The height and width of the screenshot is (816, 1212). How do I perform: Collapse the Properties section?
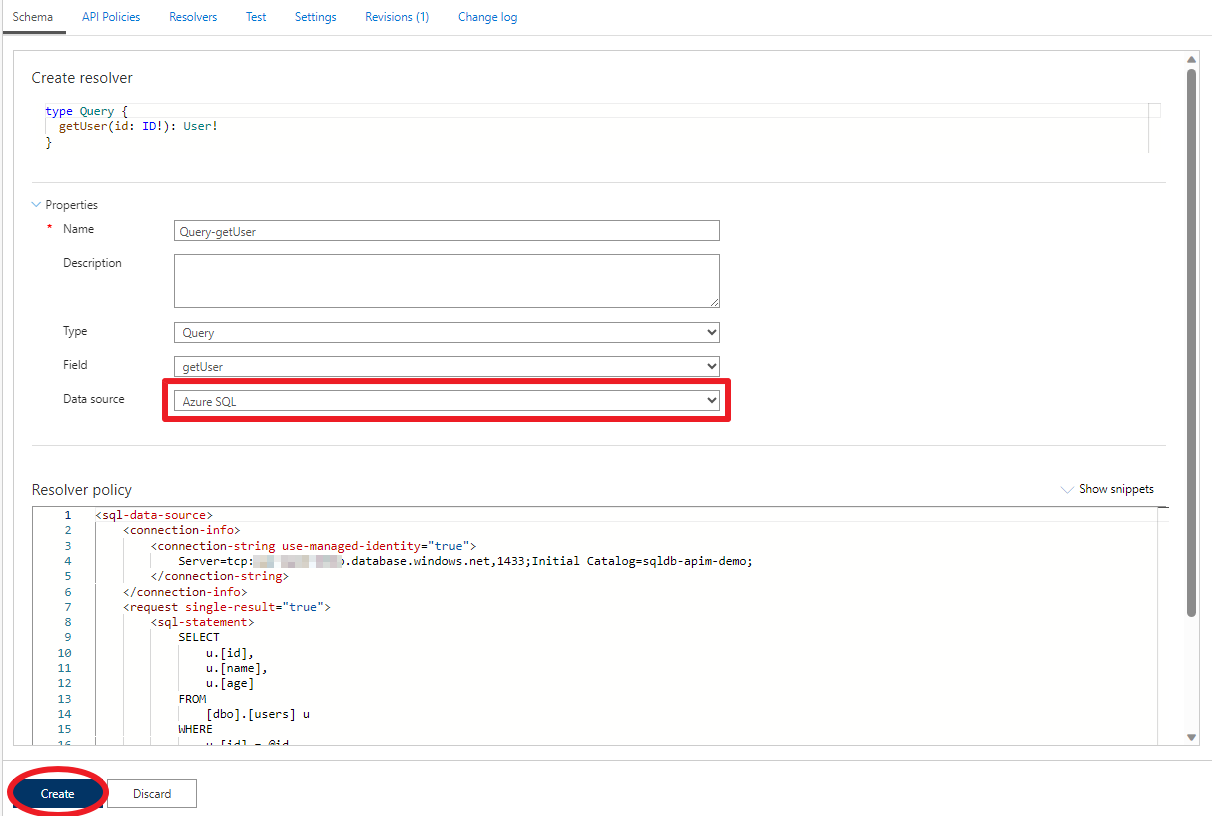click(x=65, y=205)
